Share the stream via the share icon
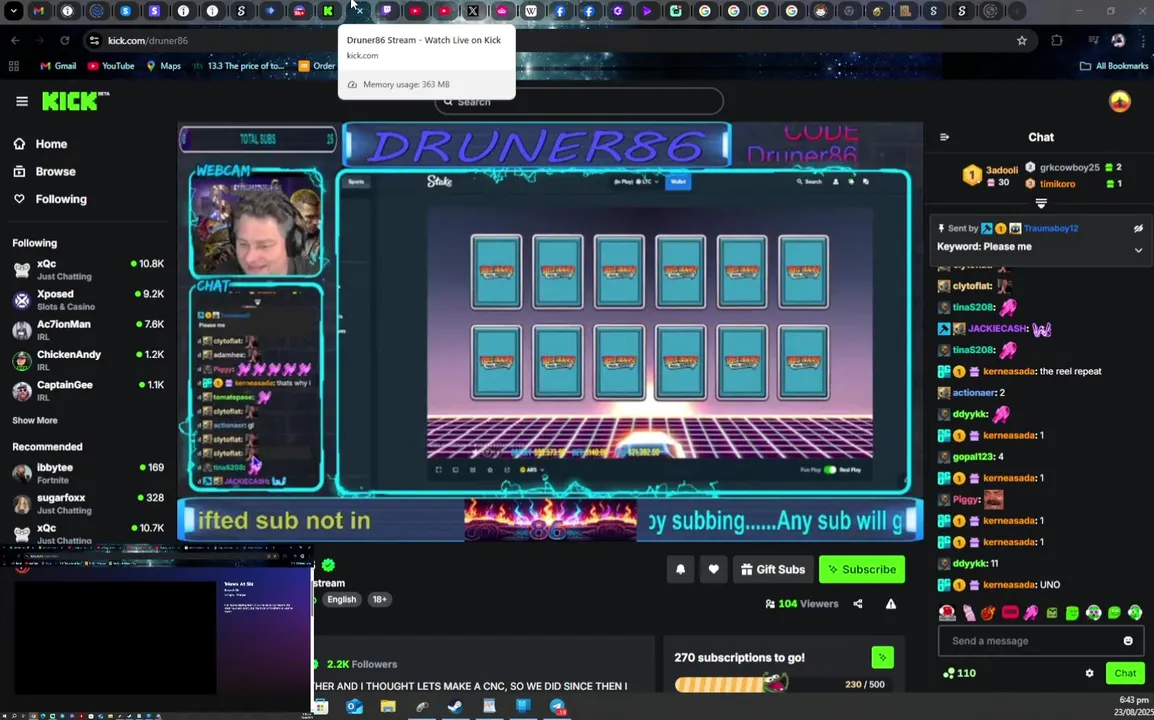1154x720 pixels. [857, 604]
